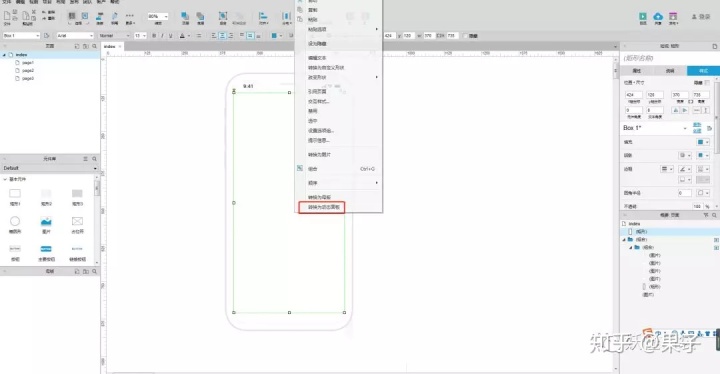The image size is (720, 374).
Task: Click the corner radius input field
Action: point(684,193)
